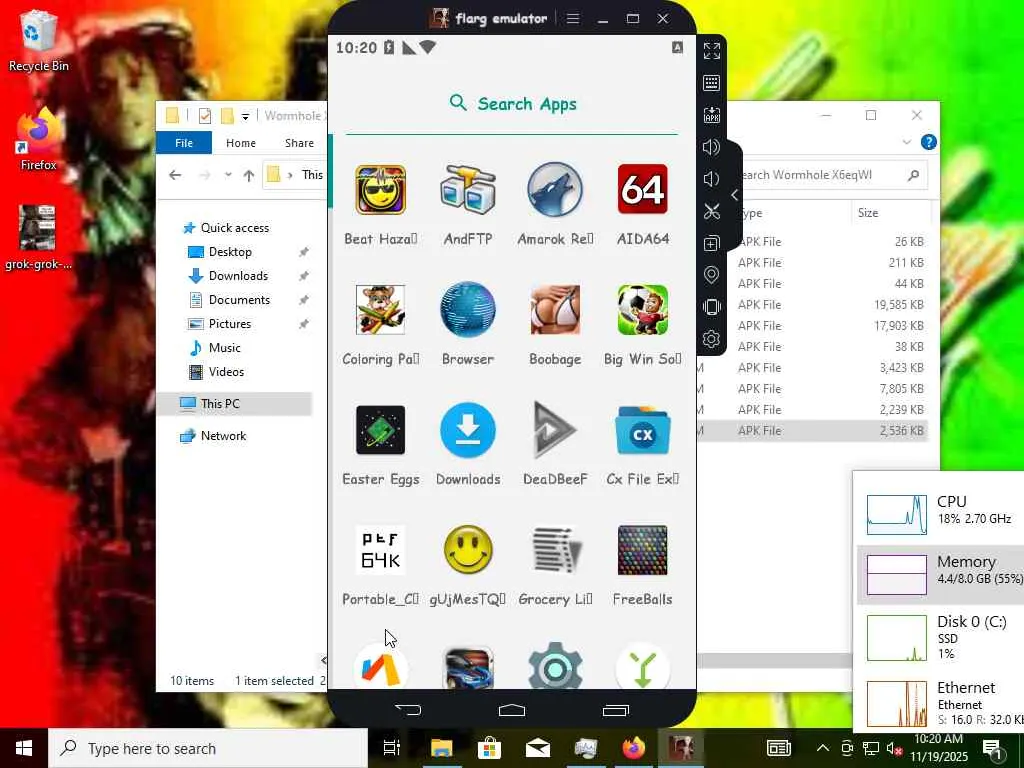
Task: Open the location pin tool
Action: click(712, 275)
